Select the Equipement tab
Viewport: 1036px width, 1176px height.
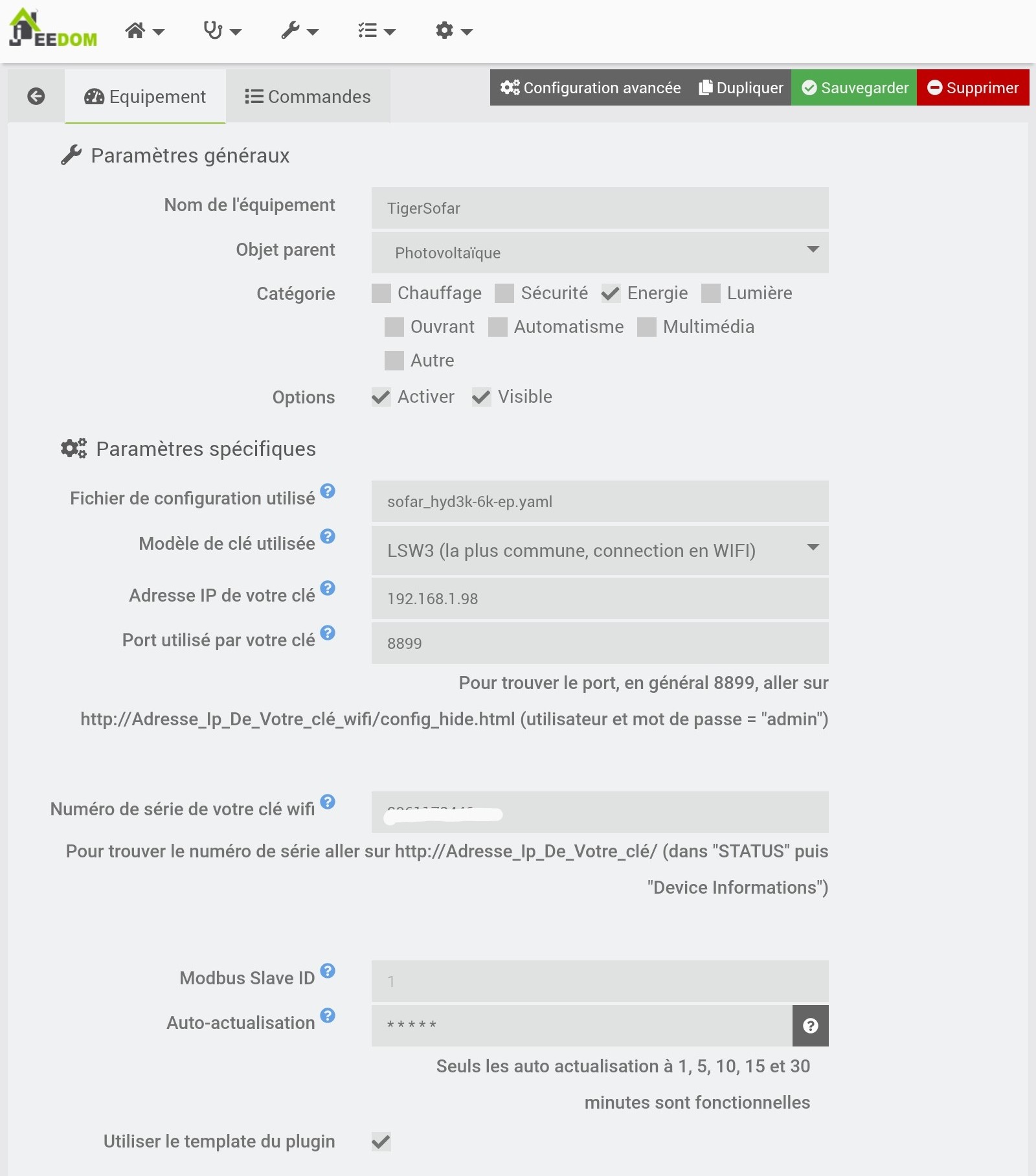point(145,96)
